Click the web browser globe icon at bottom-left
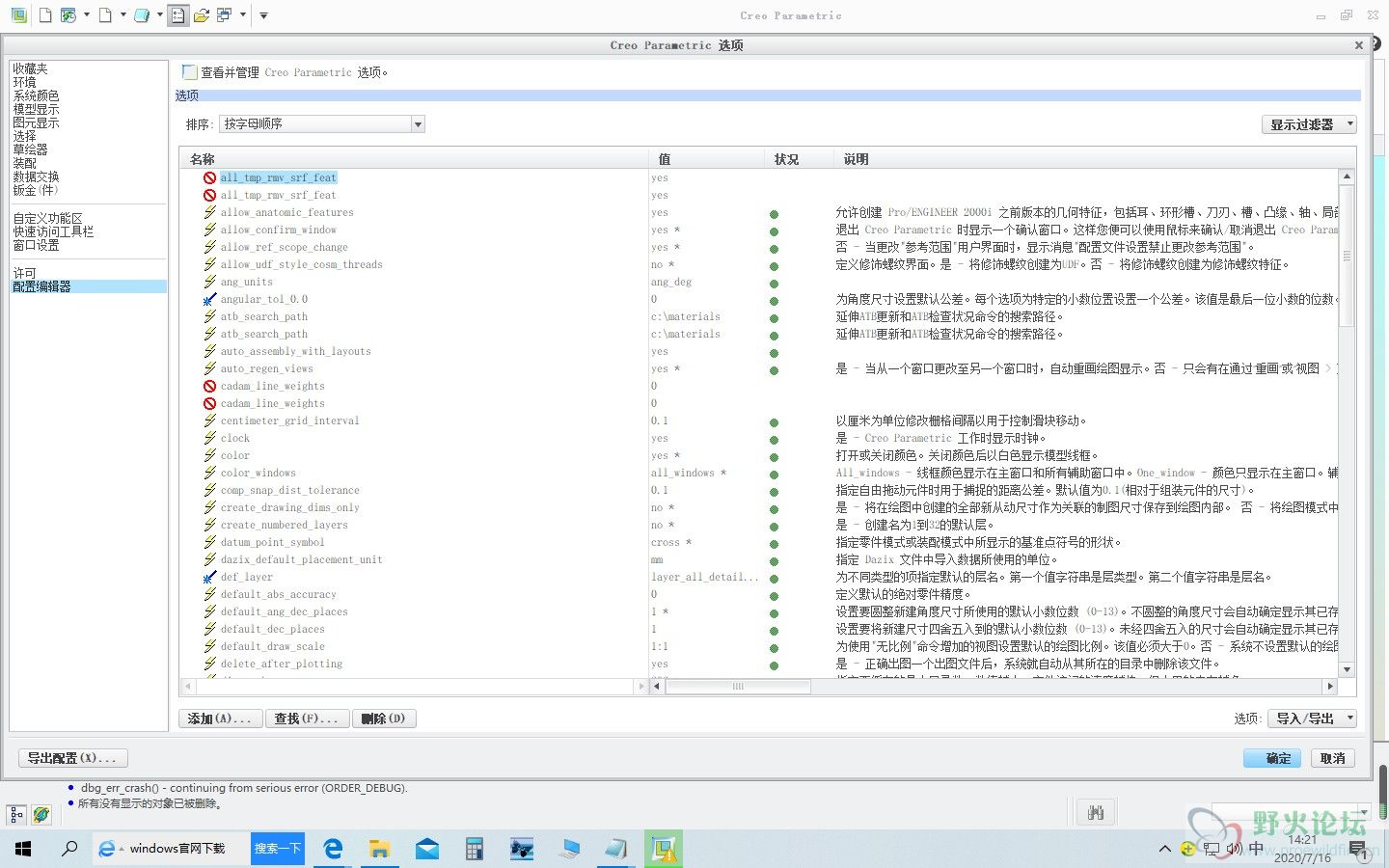 [x=41, y=815]
